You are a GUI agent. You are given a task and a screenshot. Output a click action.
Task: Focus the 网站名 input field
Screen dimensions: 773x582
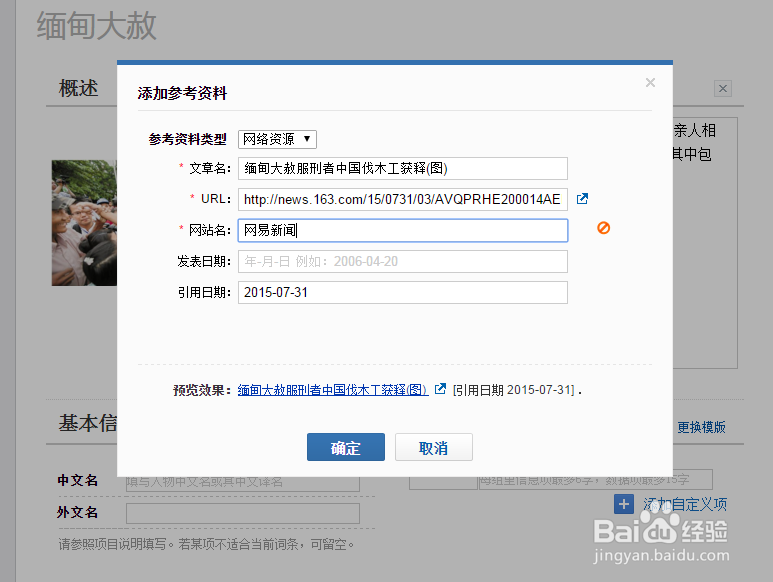point(403,230)
